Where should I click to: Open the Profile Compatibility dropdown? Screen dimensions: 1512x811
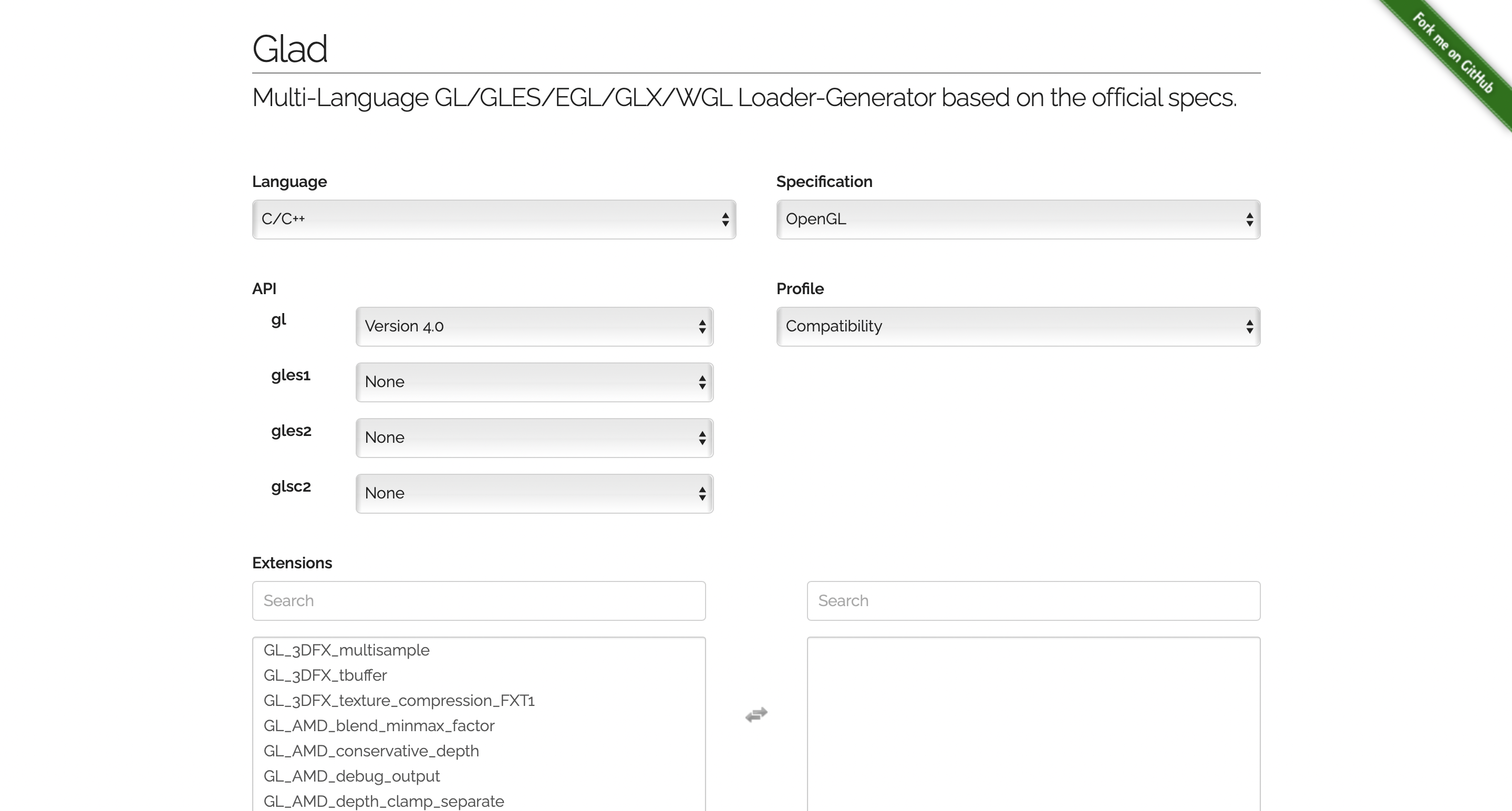1018,326
